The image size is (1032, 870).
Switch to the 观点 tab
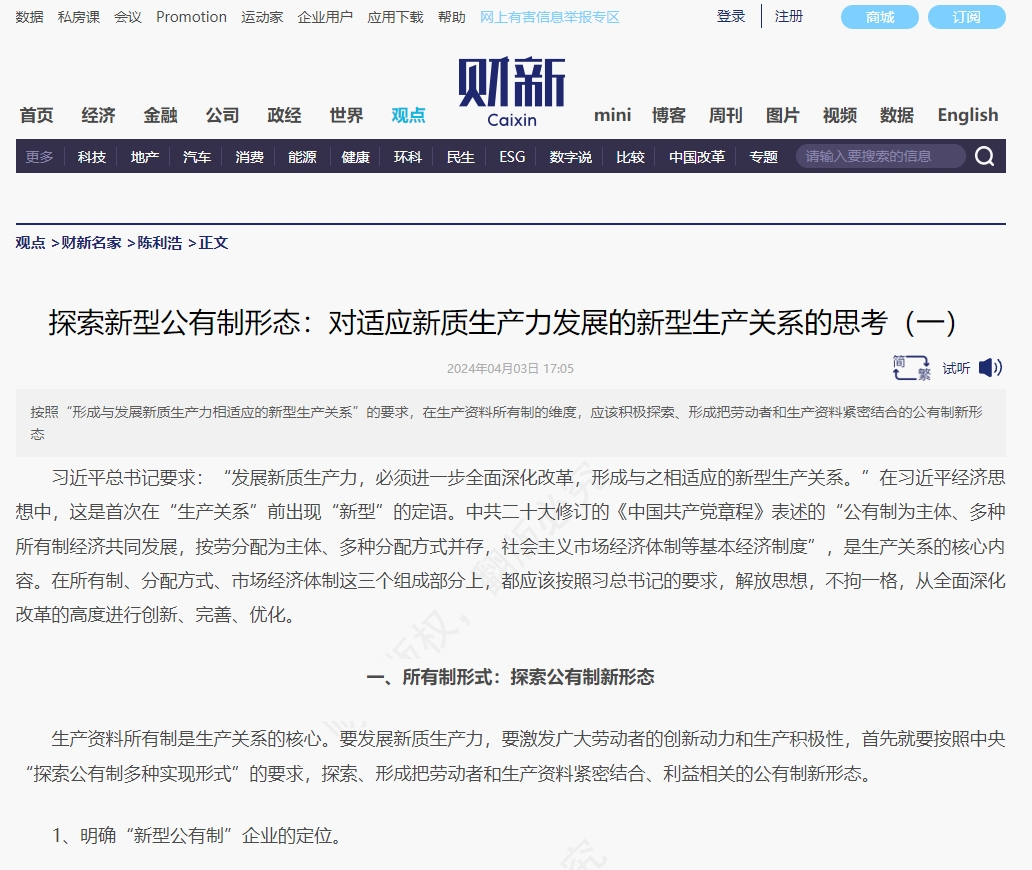407,115
